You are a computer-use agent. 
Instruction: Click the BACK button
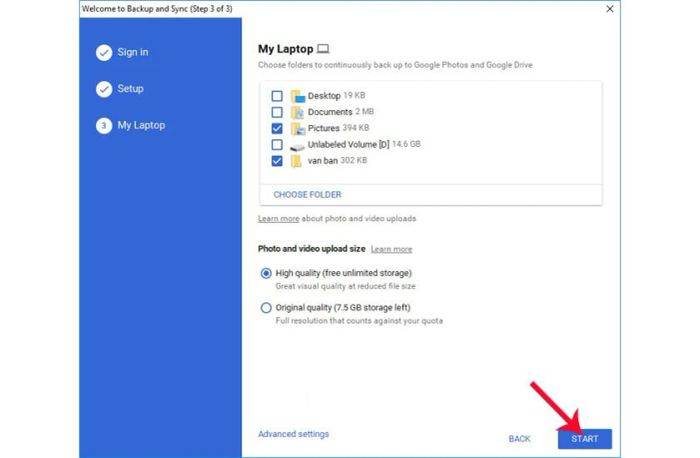pyautogui.click(x=520, y=439)
